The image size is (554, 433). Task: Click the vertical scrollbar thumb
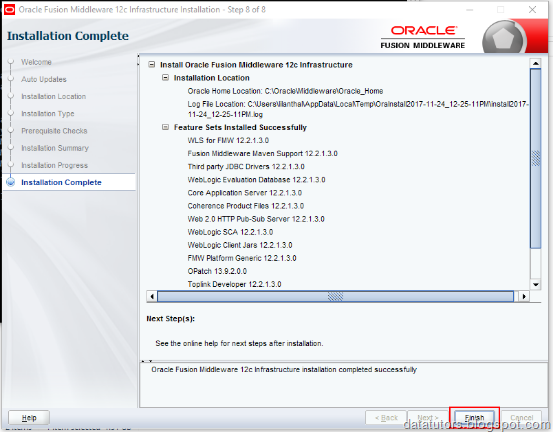pos(536,159)
